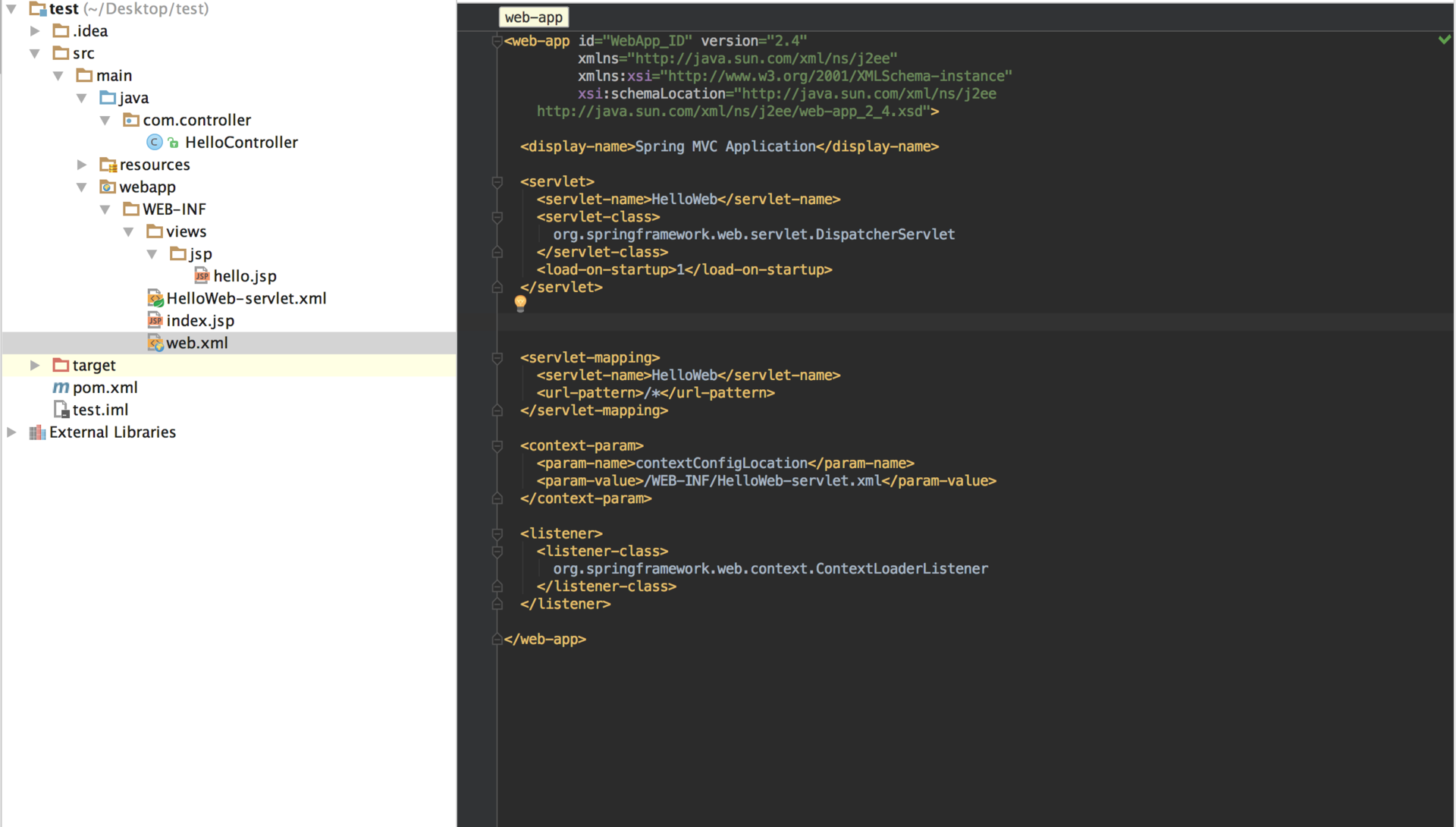The image size is (1456, 827).
Task: Click the red target folder icon
Action: coord(61,365)
